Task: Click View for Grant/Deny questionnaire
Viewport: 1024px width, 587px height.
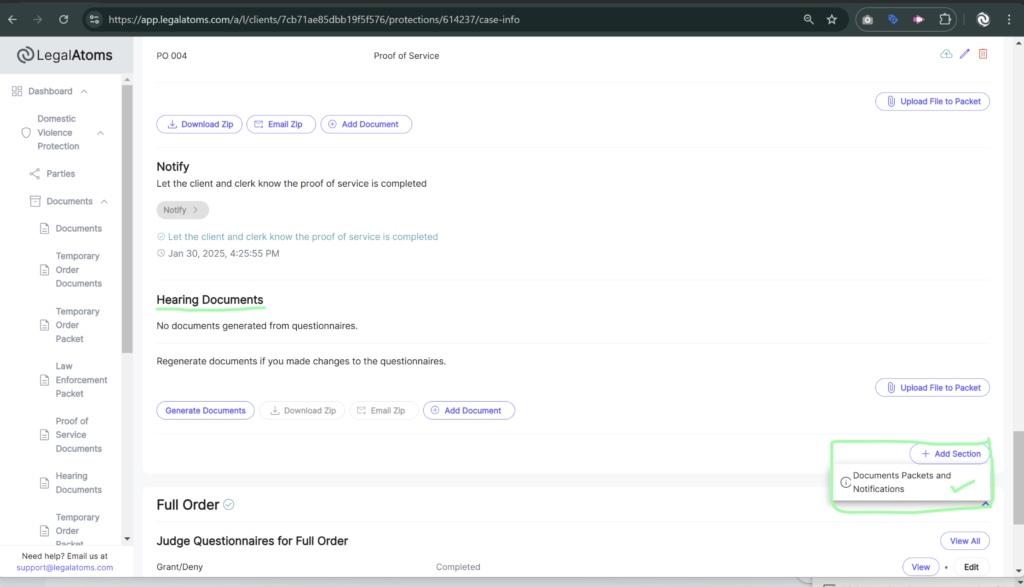Action: (921, 567)
